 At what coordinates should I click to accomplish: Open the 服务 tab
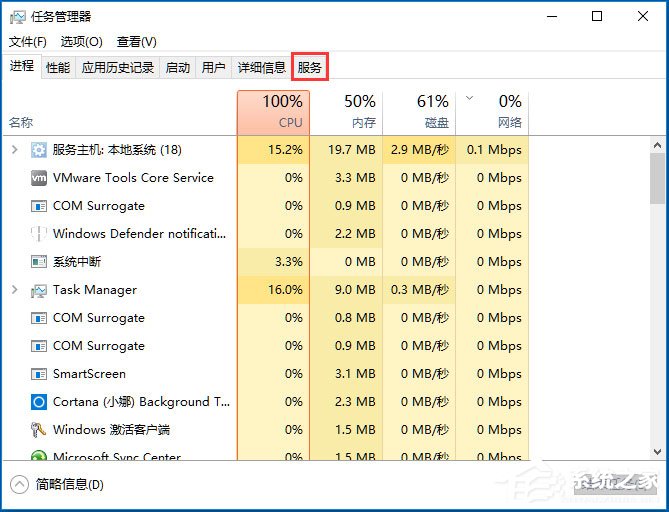310,68
